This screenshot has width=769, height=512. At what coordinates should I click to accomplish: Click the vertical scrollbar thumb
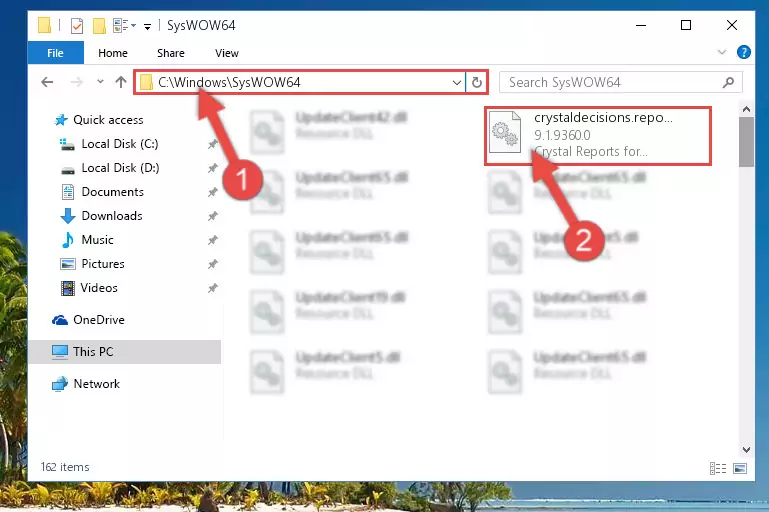pos(746,142)
